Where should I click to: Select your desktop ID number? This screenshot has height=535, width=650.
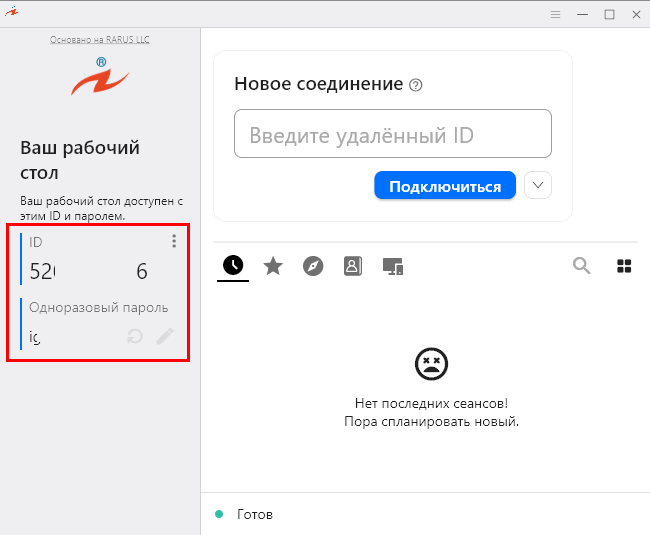(88, 271)
